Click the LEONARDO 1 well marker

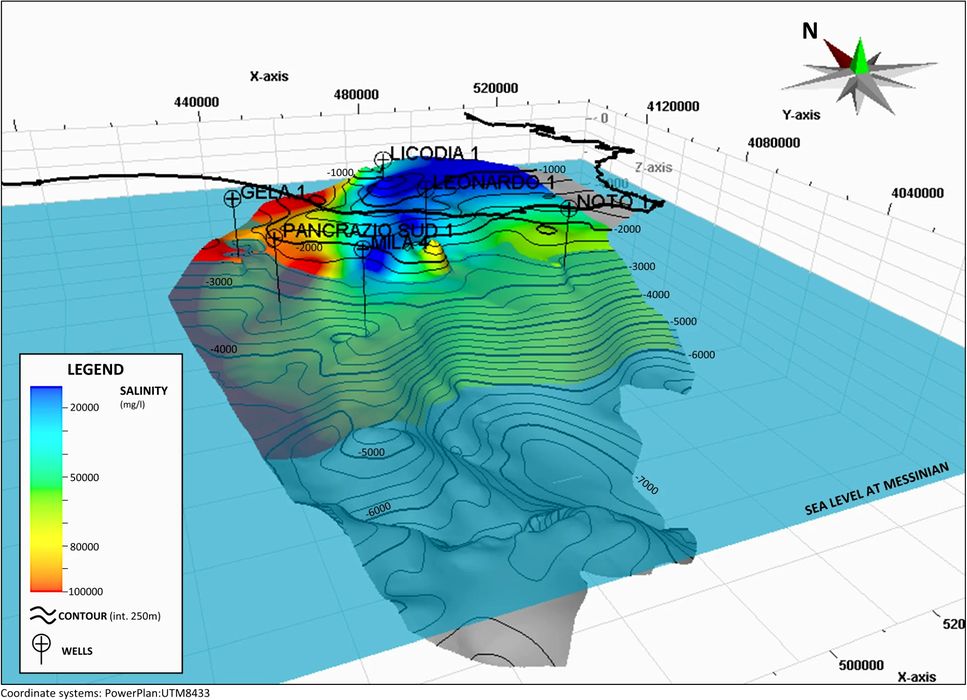click(425, 185)
